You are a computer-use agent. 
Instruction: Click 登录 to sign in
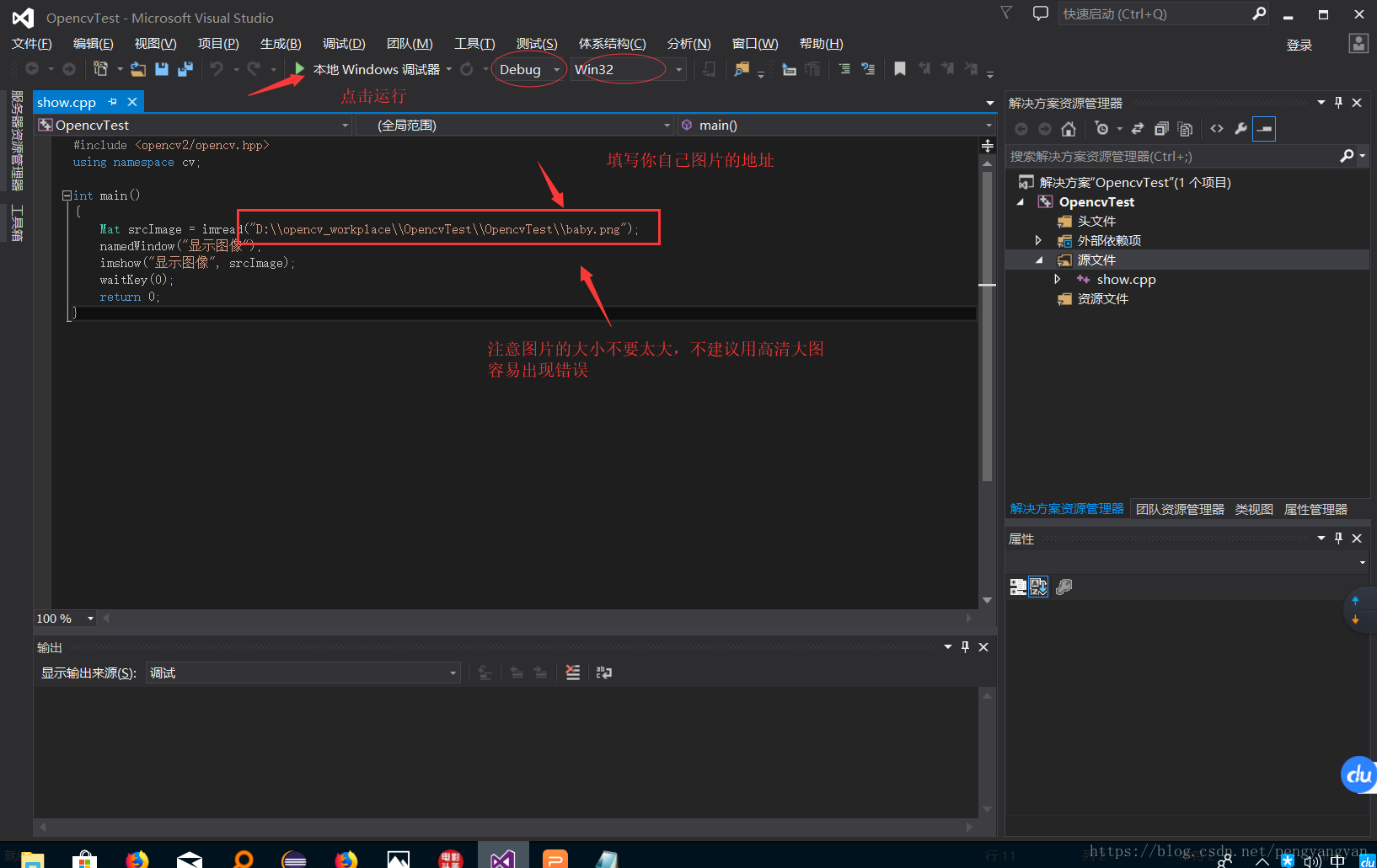point(1299,46)
